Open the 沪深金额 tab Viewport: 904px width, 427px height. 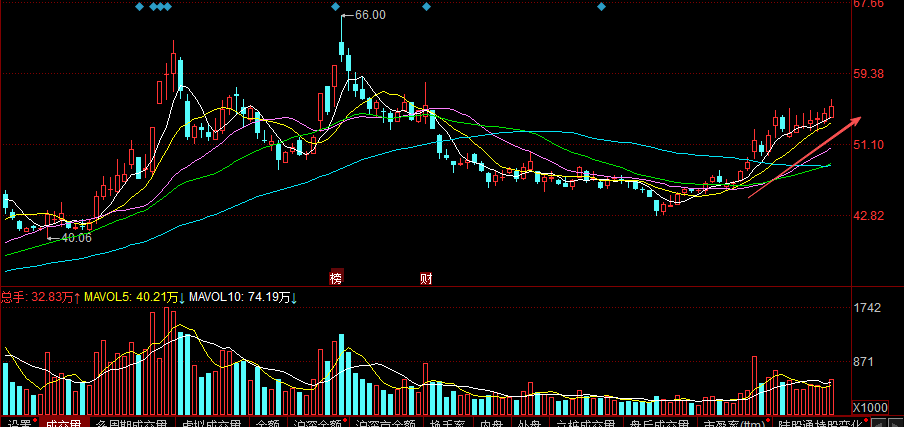point(318,423)
